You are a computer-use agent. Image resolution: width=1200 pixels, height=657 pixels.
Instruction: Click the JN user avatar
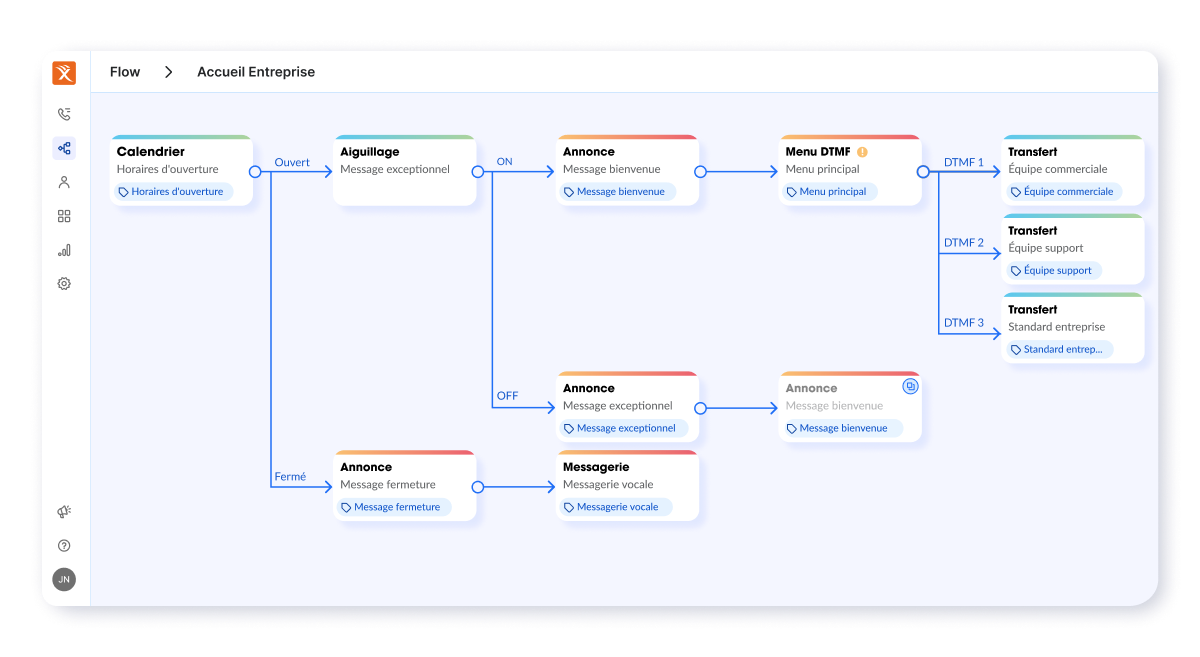[x=64, y=579]
